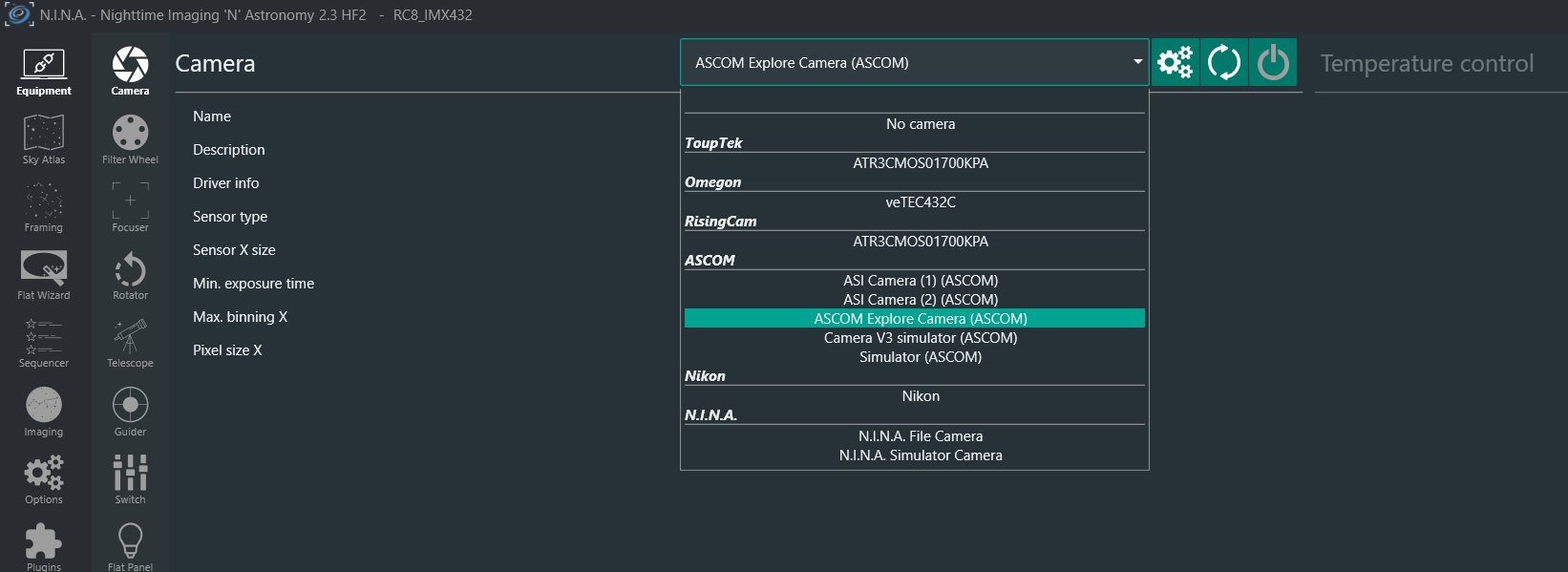Open the Sky Atlas section
Image resolution: width=1568 pixels, height=572 pixels.
click(44, 139)
